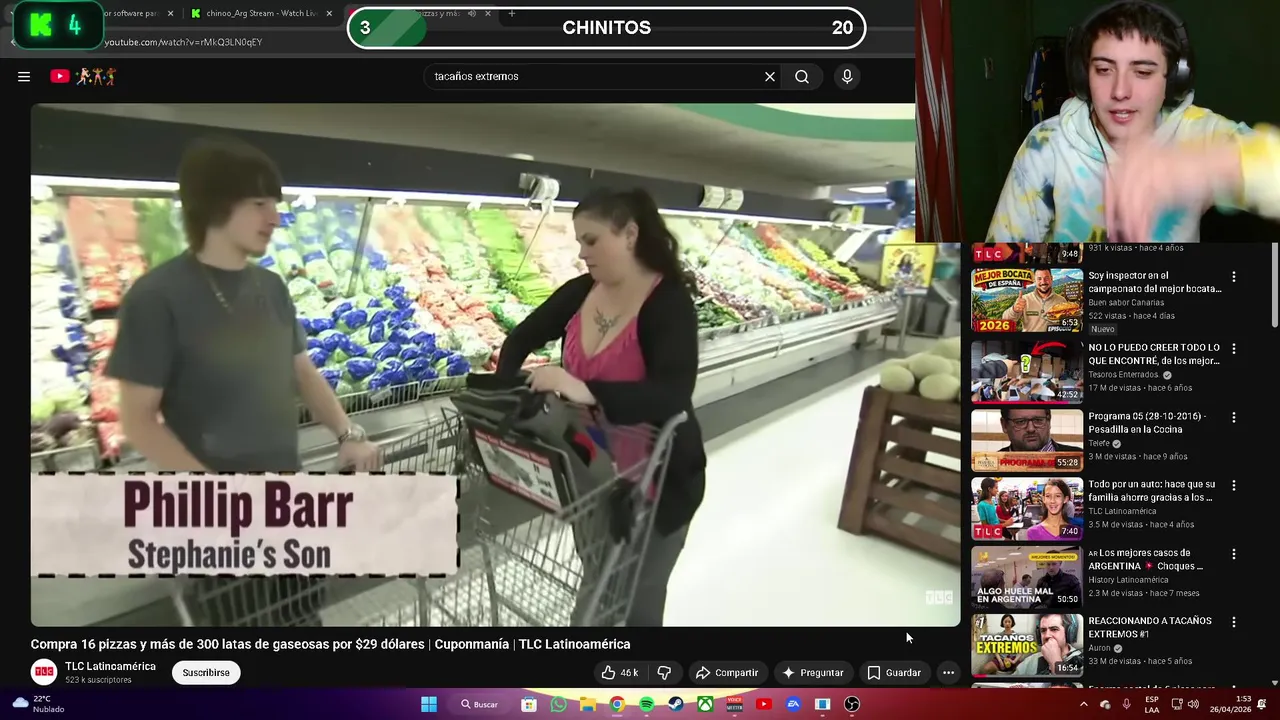Open the EA app from the taskbar
Viewport: 1280px width, 720px height.
coord(793,704)
